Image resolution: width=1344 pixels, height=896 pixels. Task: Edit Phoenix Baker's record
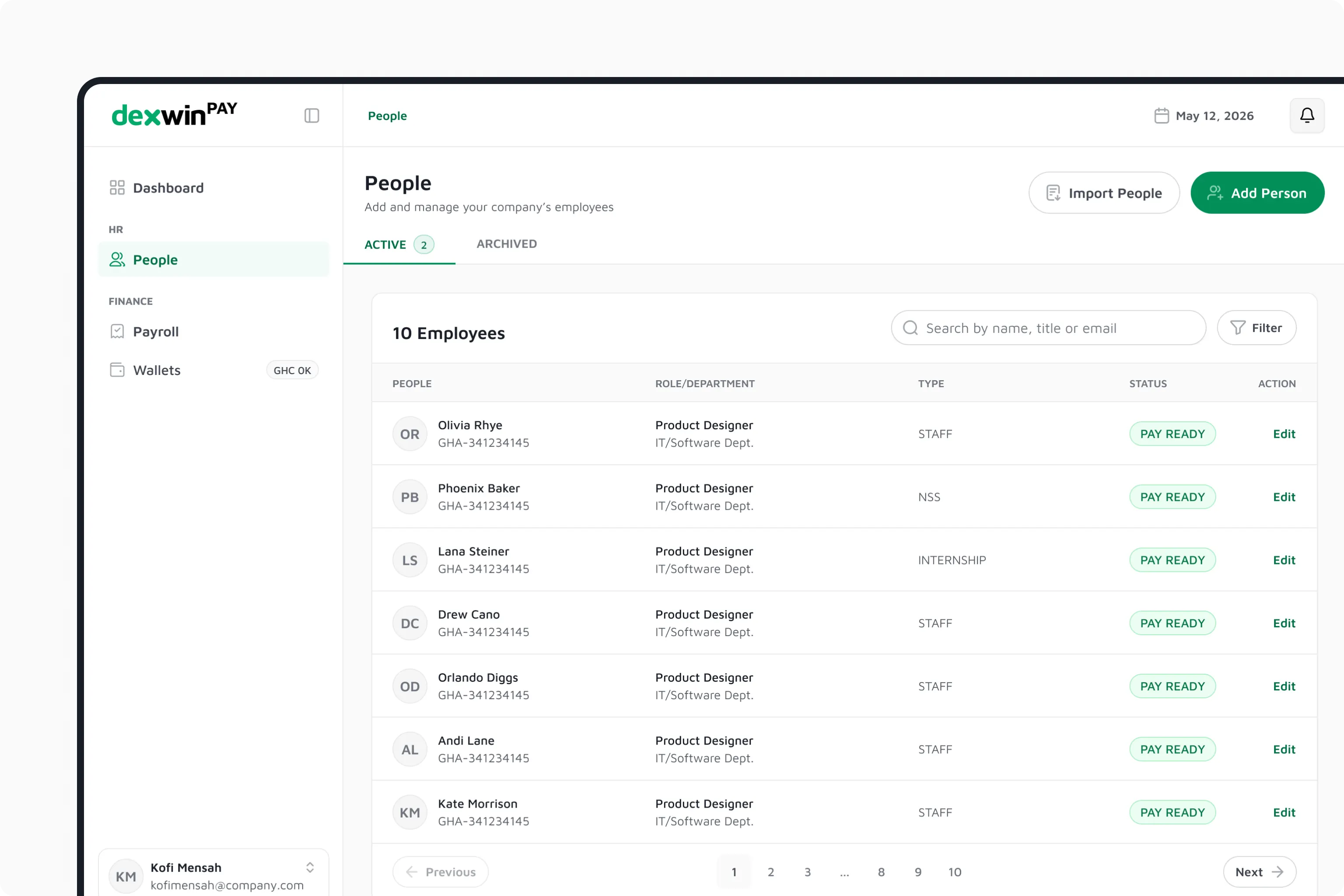(x=1284, y=497)
